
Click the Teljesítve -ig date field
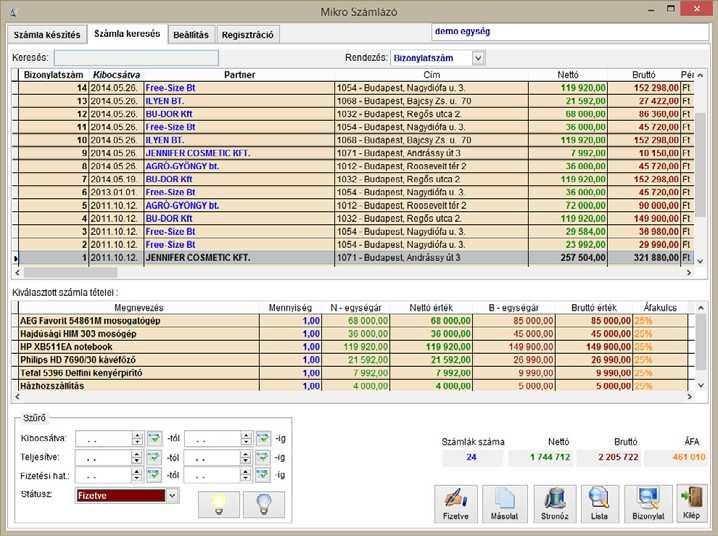(x=212, y=457)
